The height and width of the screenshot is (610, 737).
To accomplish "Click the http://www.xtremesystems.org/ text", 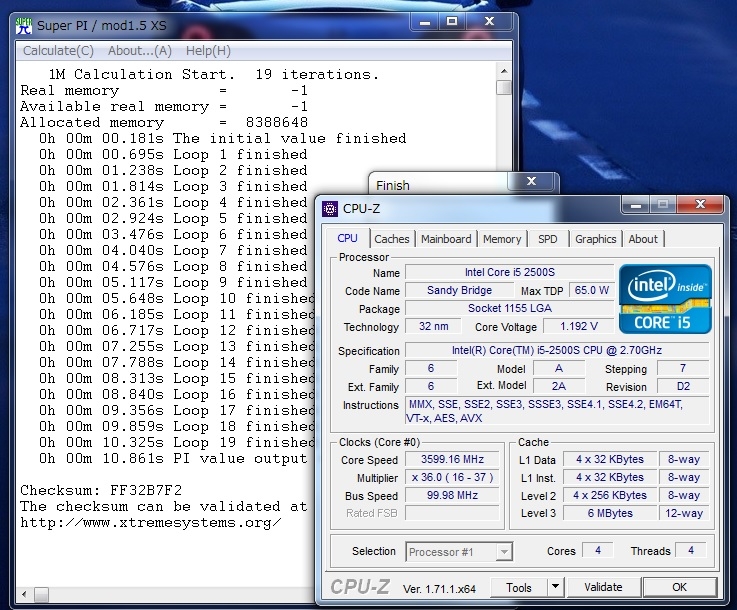I will 151,523.
